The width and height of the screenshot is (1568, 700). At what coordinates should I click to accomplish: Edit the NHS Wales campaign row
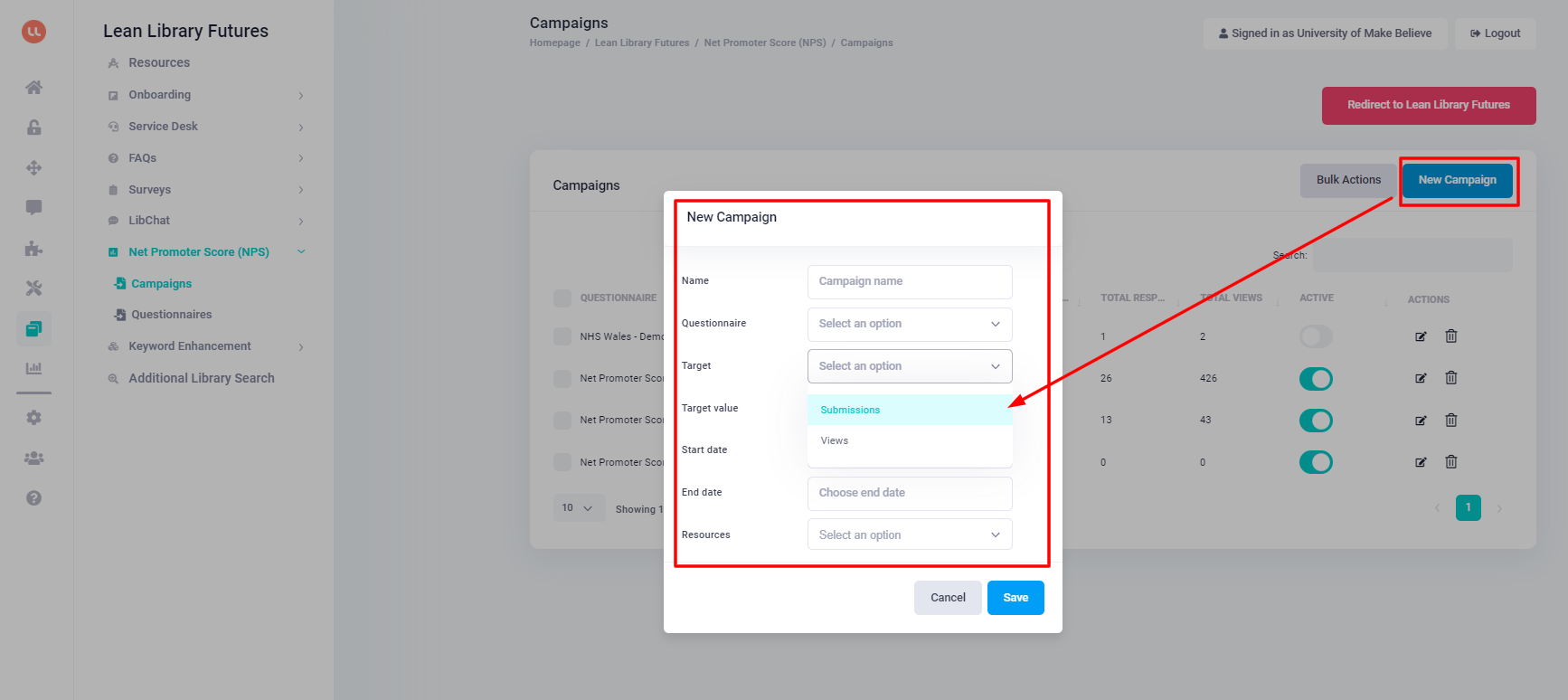(1421, 336)
